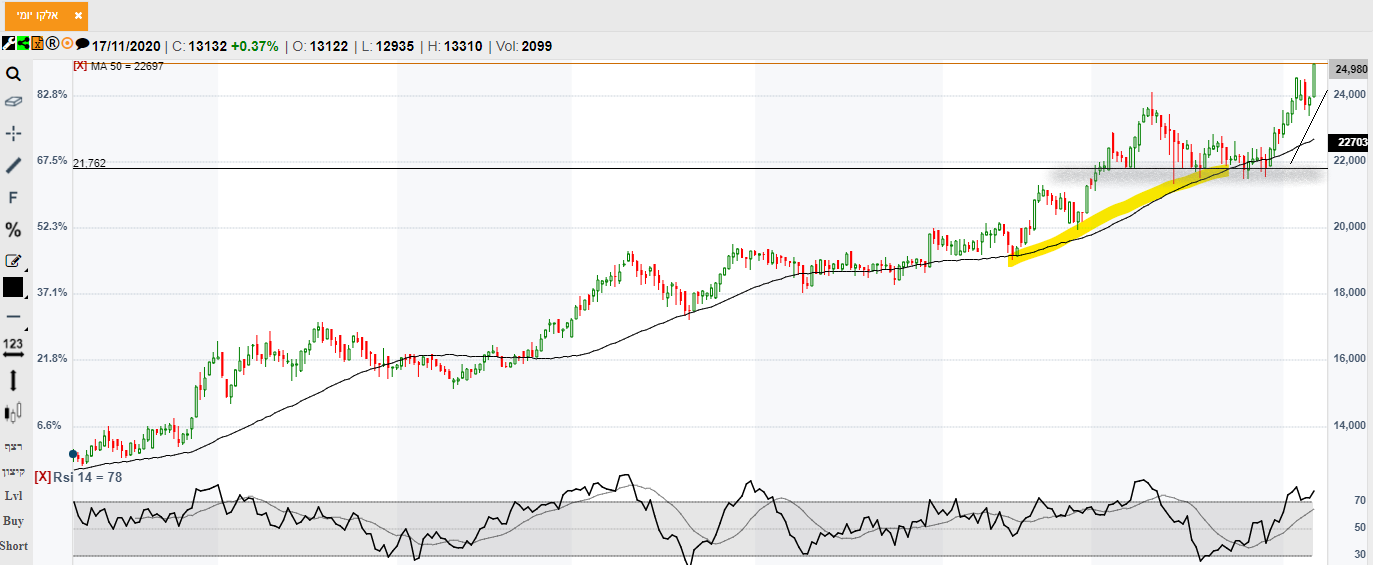
Task: Click the Buy button
Action: pyautogui.click(x=13, y=521)
